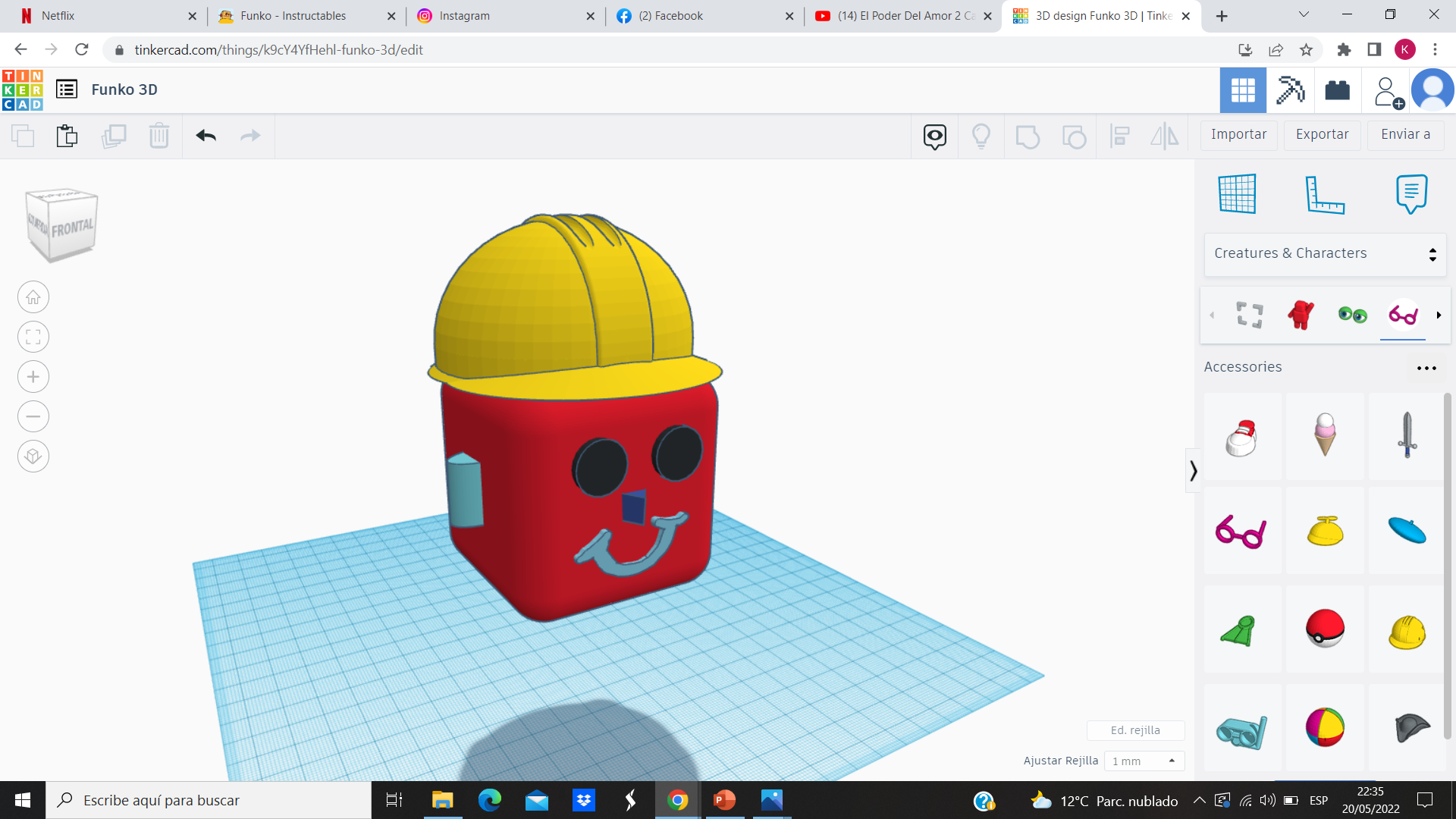The width and height of the screenshot is (1456, 819).
Task: Click the Ed. rejilla button
Action: point(1135,730)
